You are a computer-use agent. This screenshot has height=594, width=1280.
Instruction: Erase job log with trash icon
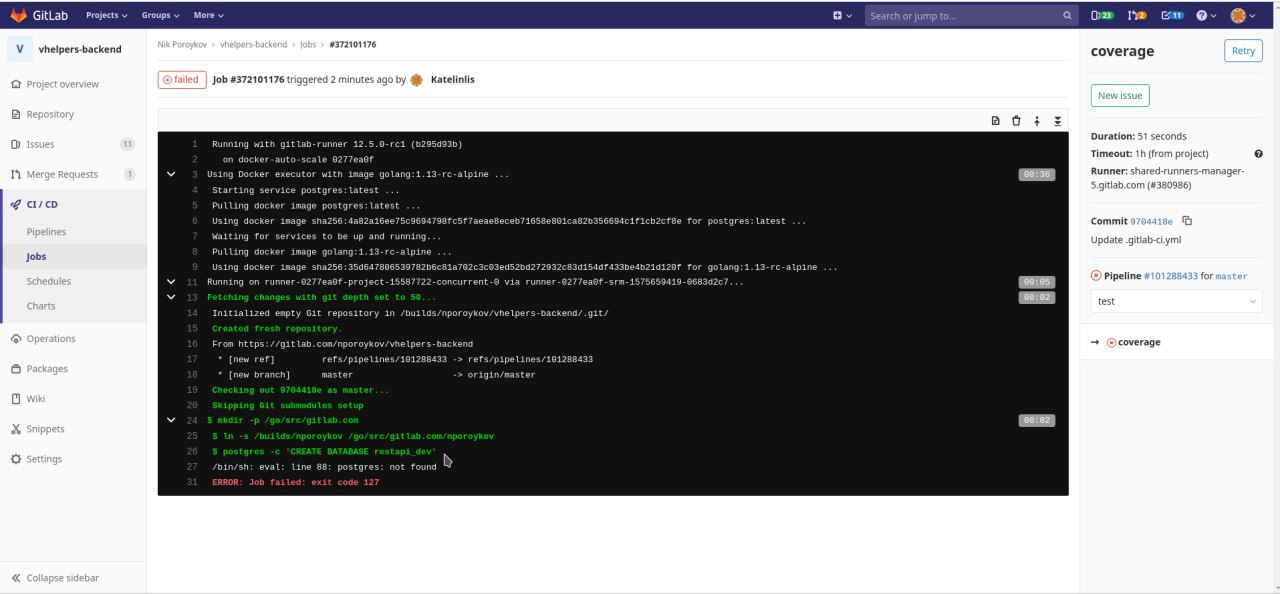(x=1016, y=121)
